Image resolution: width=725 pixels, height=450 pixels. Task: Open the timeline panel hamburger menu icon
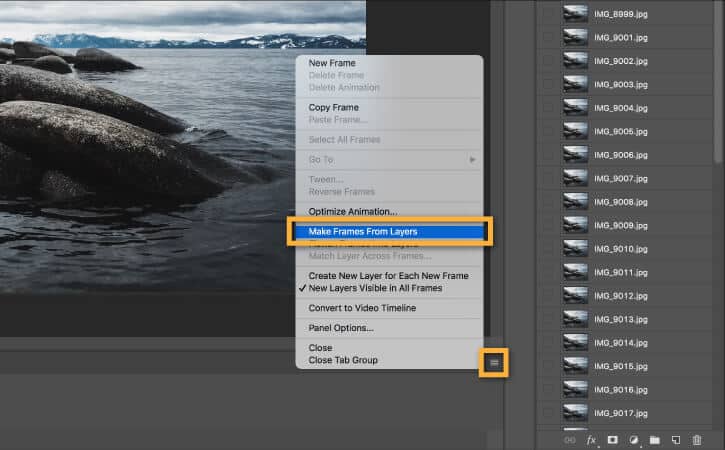click(494, 363)
